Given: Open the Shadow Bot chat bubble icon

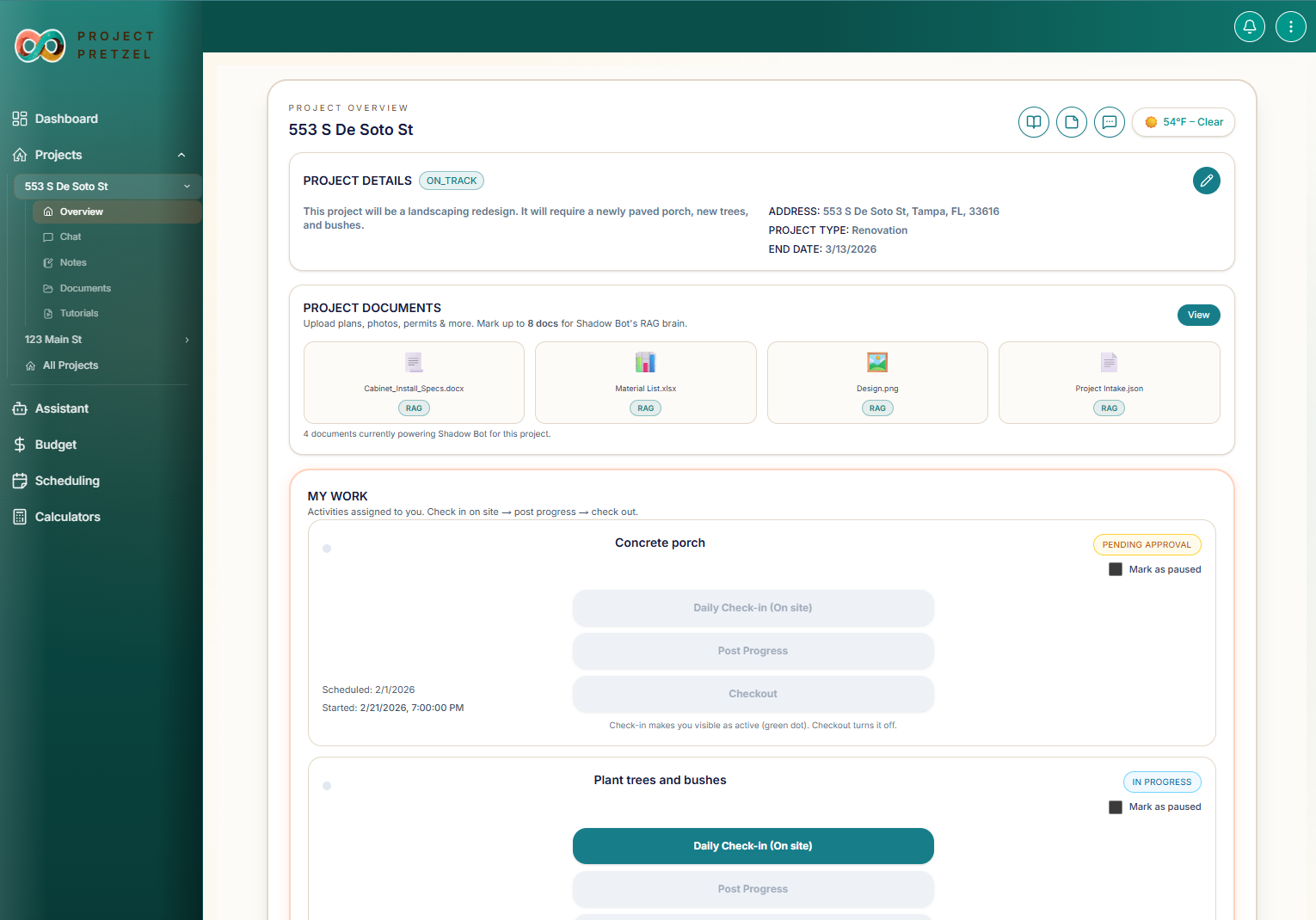Looking at the screenshot, I should coord(1109,122).
